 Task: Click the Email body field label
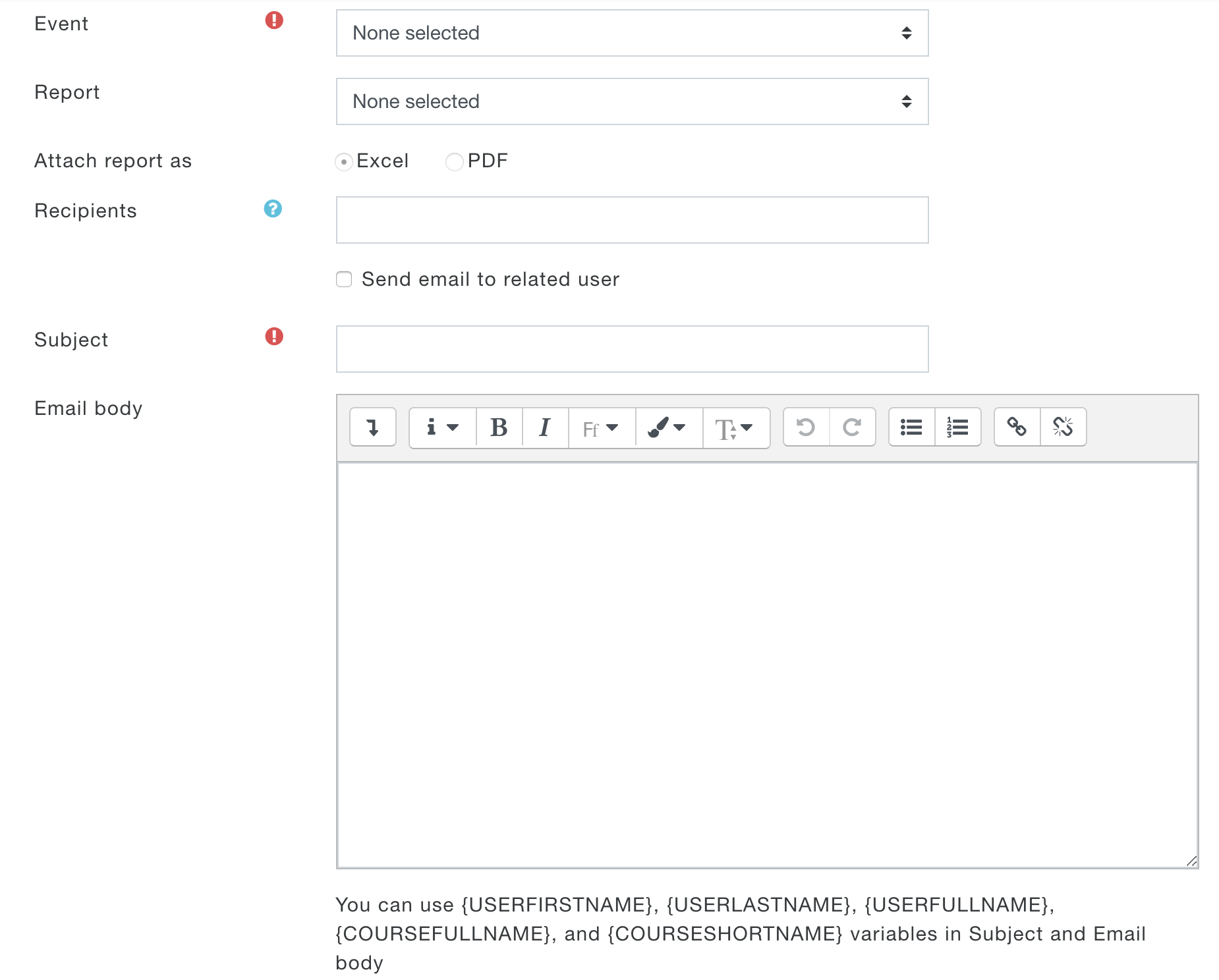(88, 408)
